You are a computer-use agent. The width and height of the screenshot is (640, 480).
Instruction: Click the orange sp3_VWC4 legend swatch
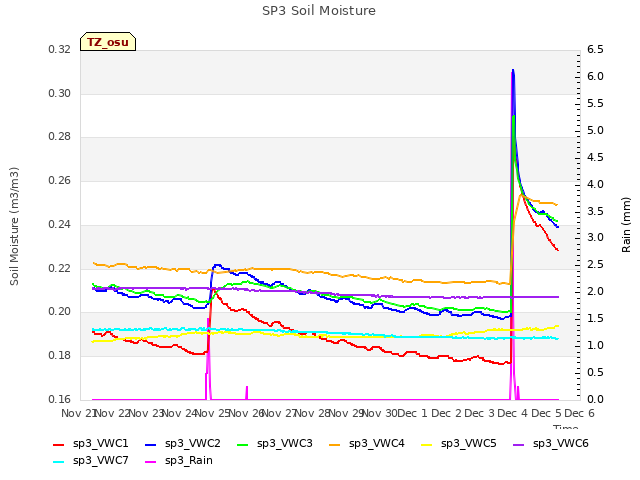click(335, 444)
